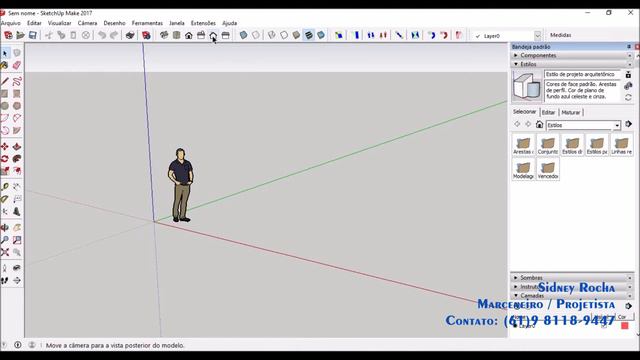The image size is (640, 360).
Task: Select the Push/Pull tool
Action: point(17,147)
